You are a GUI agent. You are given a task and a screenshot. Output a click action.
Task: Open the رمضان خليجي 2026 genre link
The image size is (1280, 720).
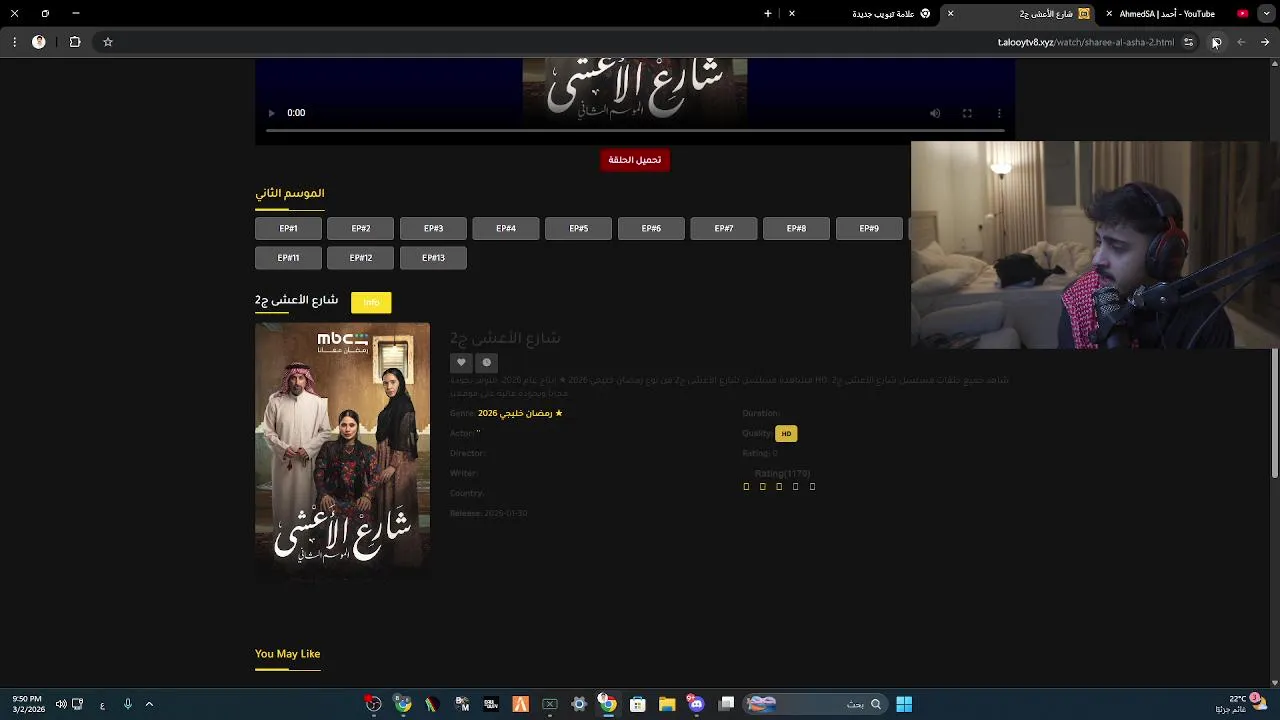(x=520, y=413)
